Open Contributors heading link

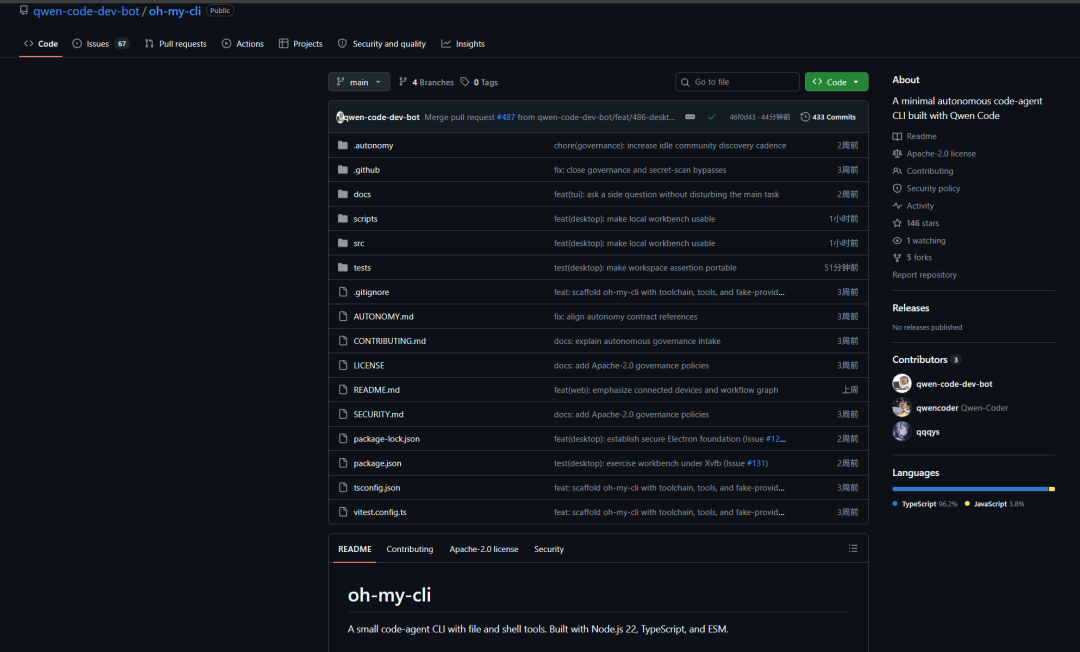[x=926, y=359]
